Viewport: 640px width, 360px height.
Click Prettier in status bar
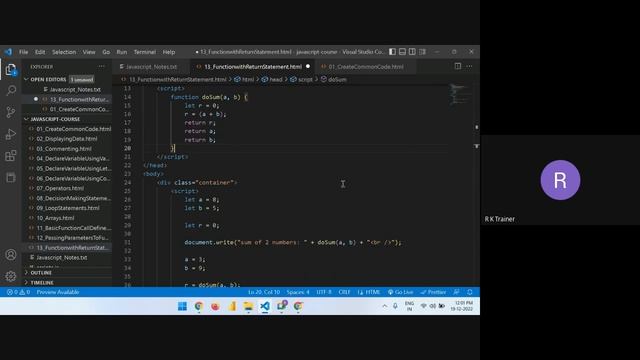point(433,292)
